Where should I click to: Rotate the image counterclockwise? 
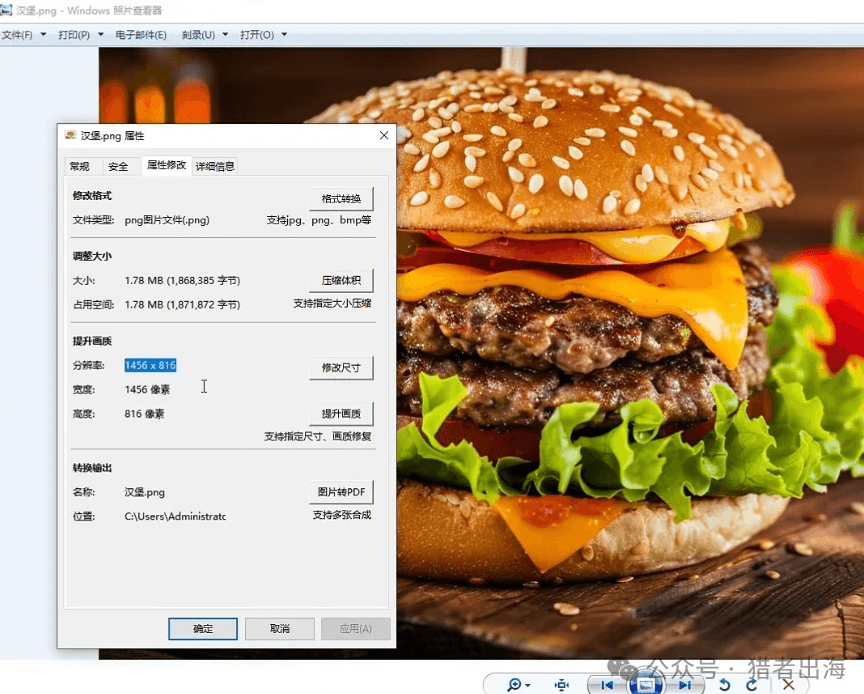coord(725,684)
